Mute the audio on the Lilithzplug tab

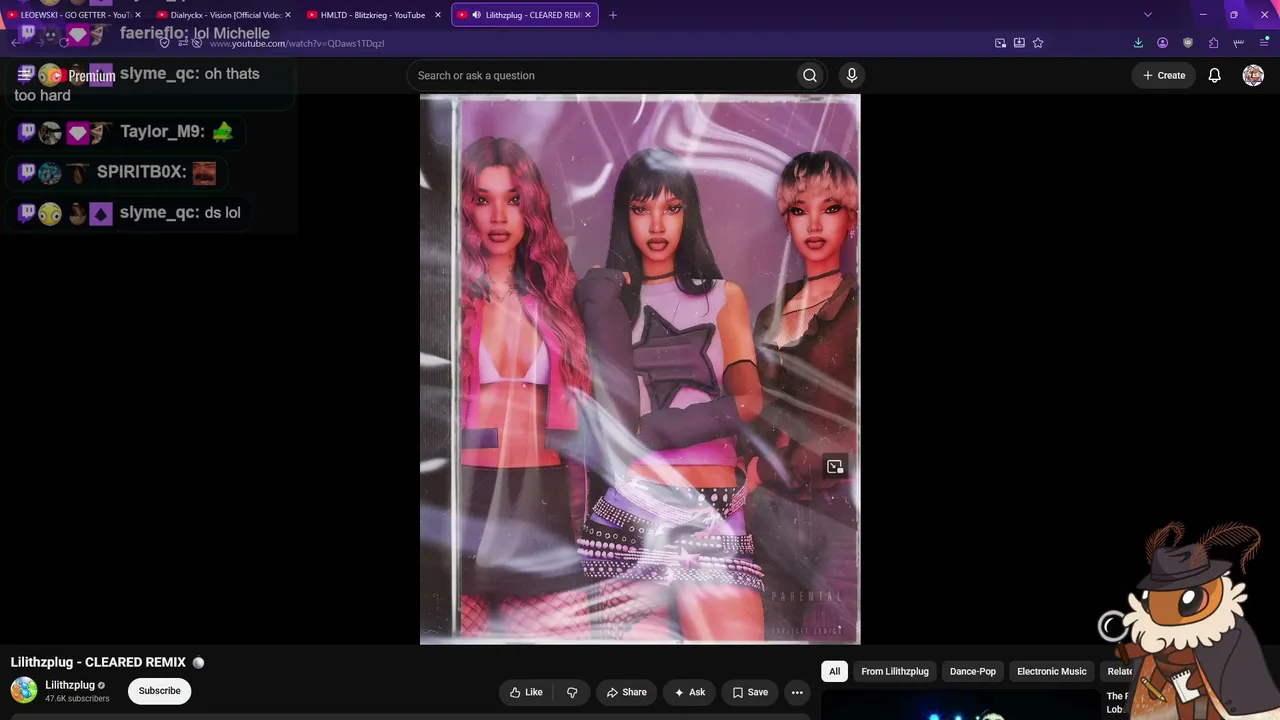point(476,15)
